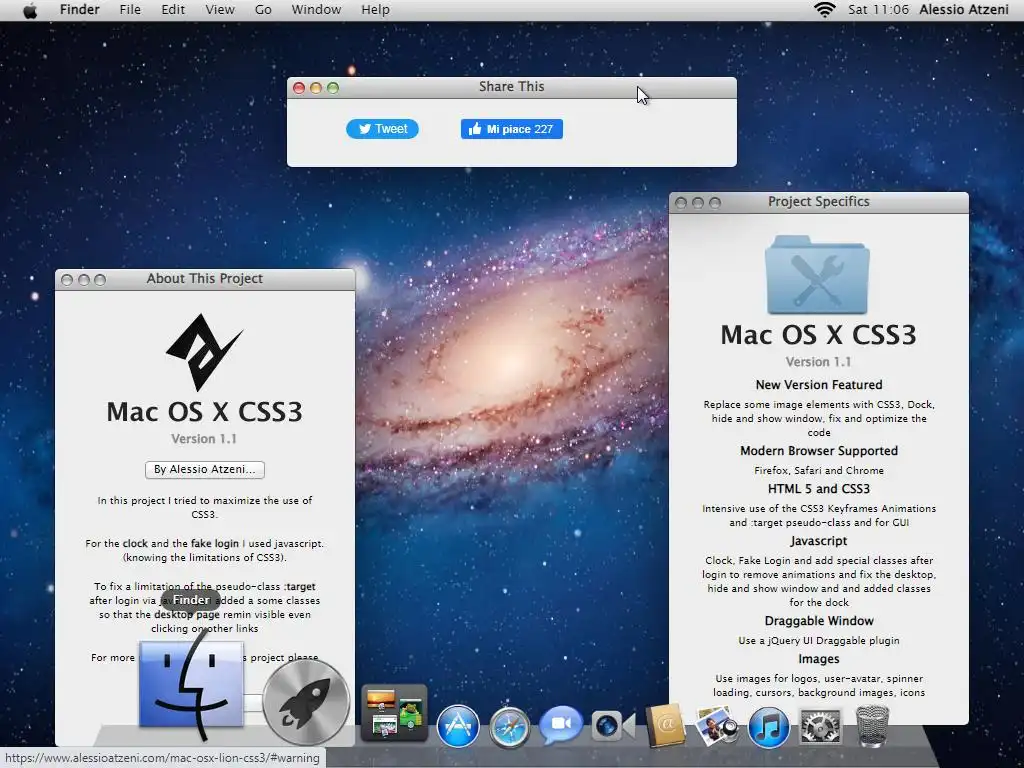The width and height of the screenshot is (1024, 768).
Task: Open the Window menu
Action: coord(316,10)
